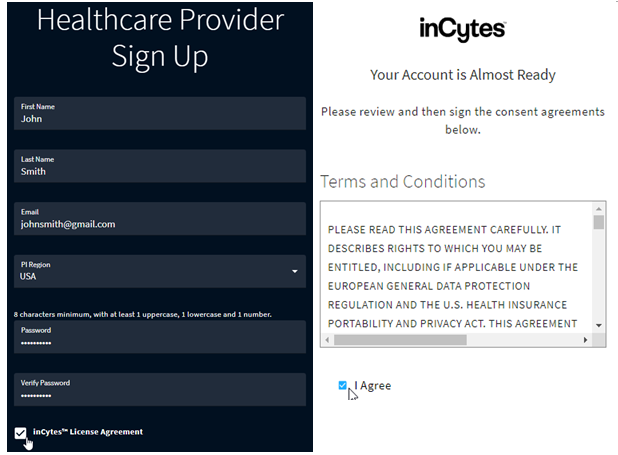Screen dimensions: 618x455
Task: Click the terms box scroll-right arrow
Action: 584,340
